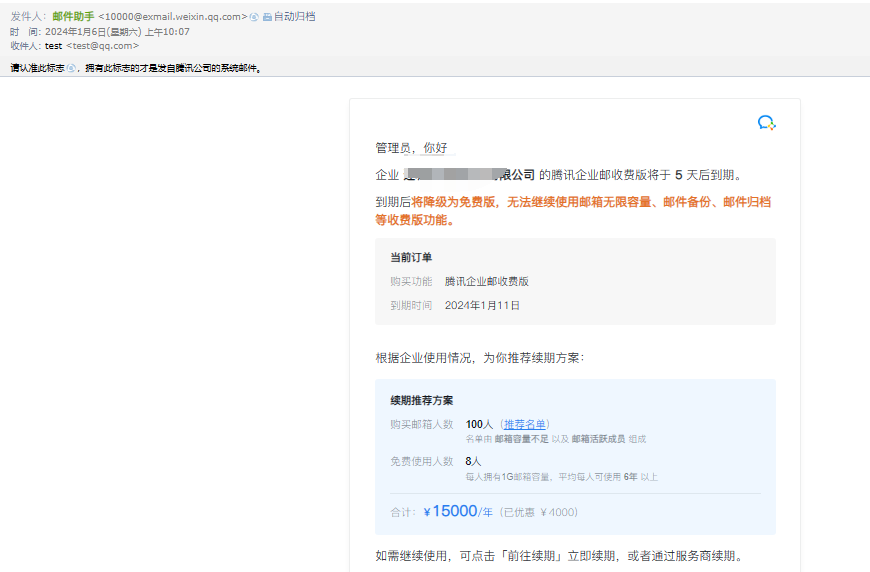Click the 自动归档 archive icon
The height and width of the screenshot is (572, 870).
point(267,17)
